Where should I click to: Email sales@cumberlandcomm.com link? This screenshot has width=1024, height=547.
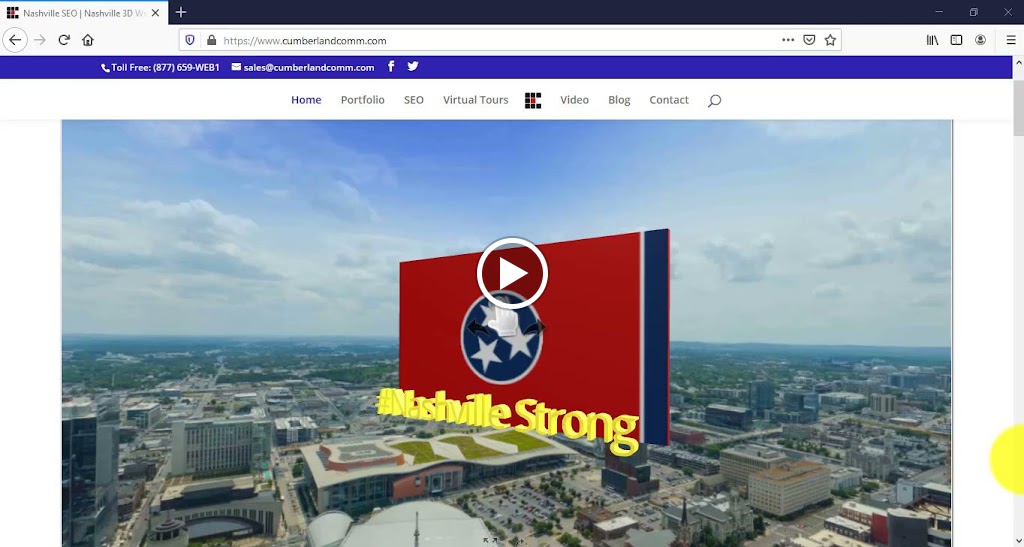pos(303,67)
